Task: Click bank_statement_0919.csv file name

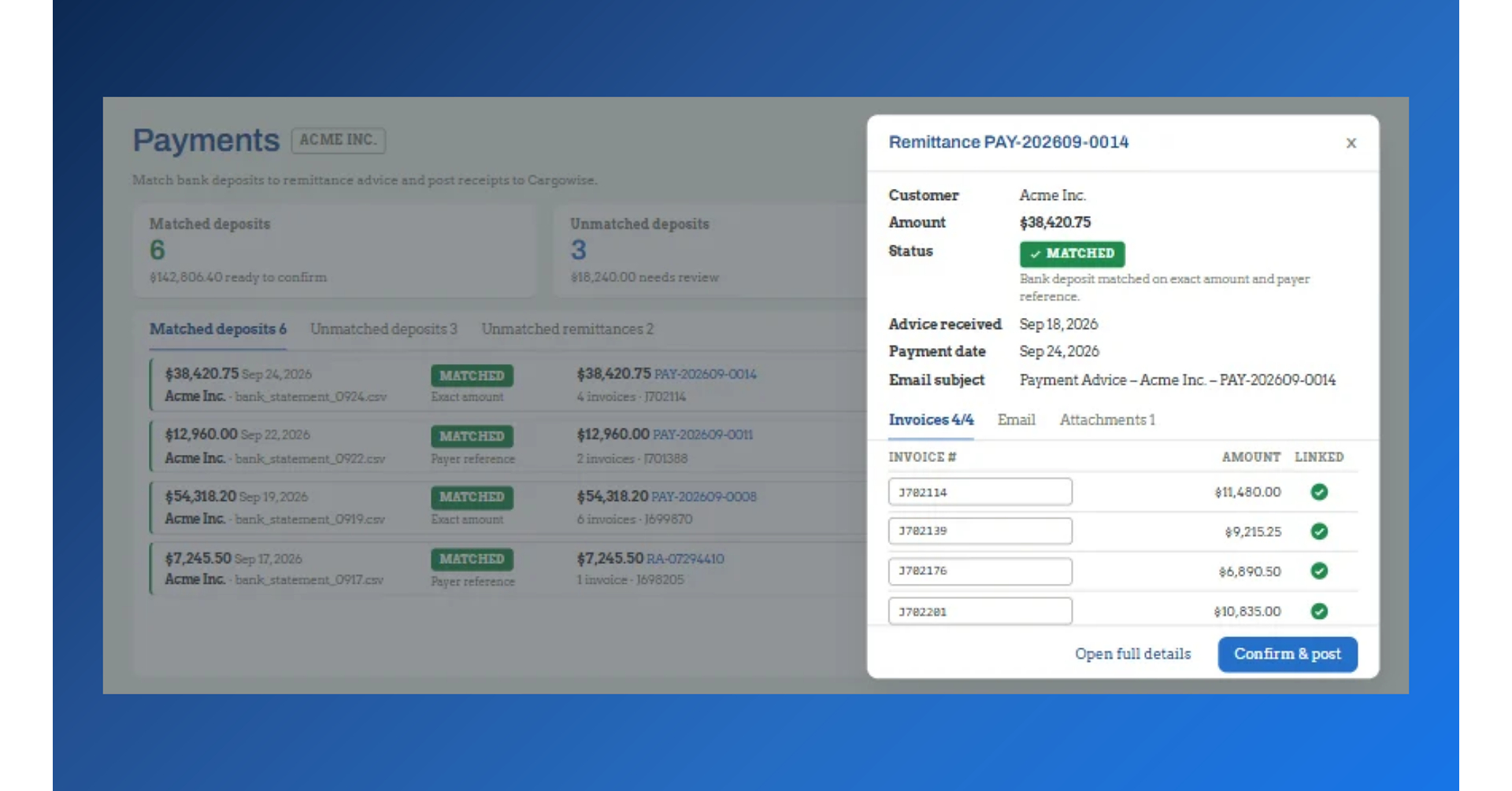Action: (x=309, y=519)
